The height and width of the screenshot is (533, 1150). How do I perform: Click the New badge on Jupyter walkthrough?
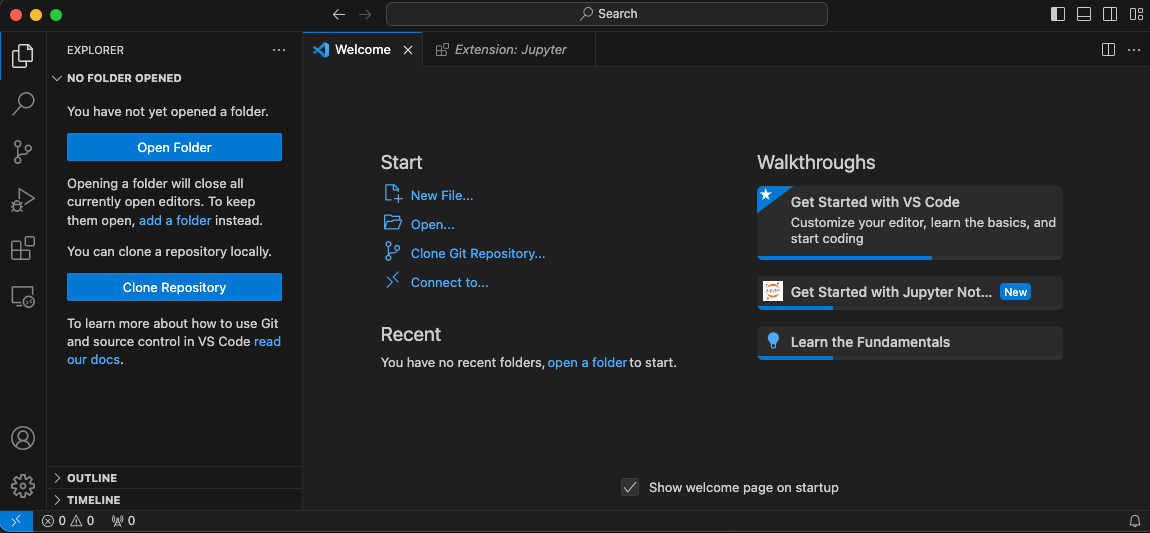[1016, 292]
